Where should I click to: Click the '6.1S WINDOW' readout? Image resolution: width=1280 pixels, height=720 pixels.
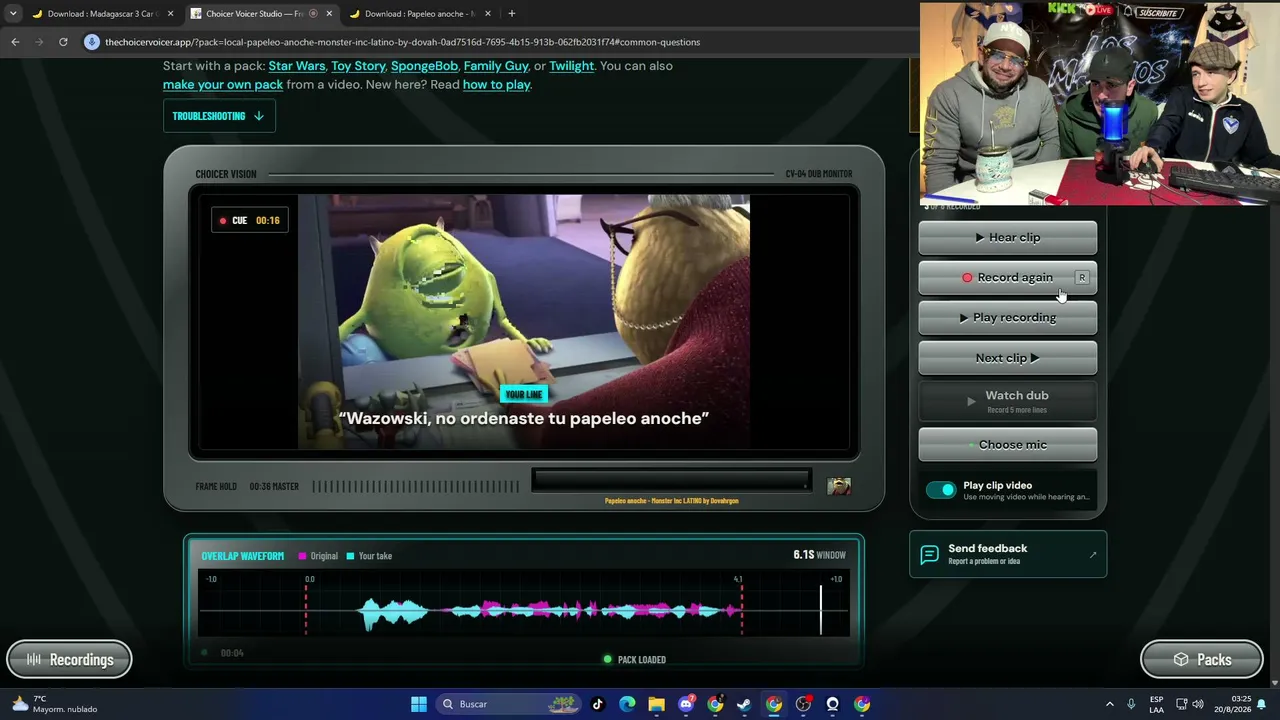coord(819,555)
